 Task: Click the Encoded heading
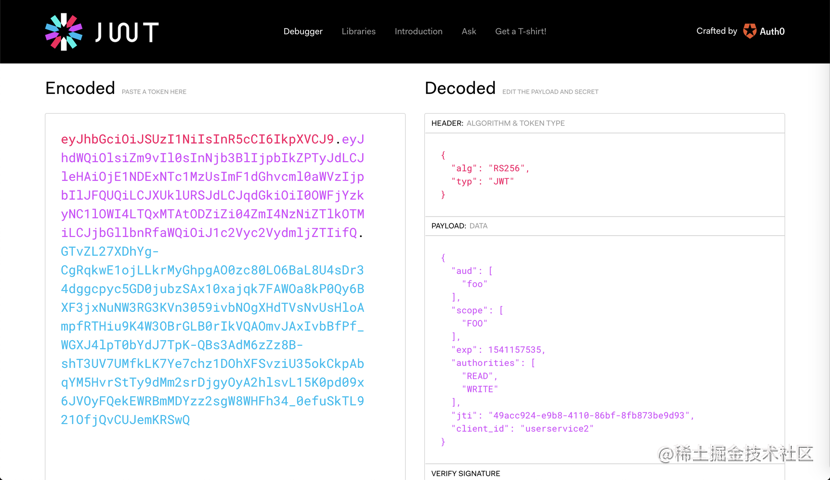80,88
